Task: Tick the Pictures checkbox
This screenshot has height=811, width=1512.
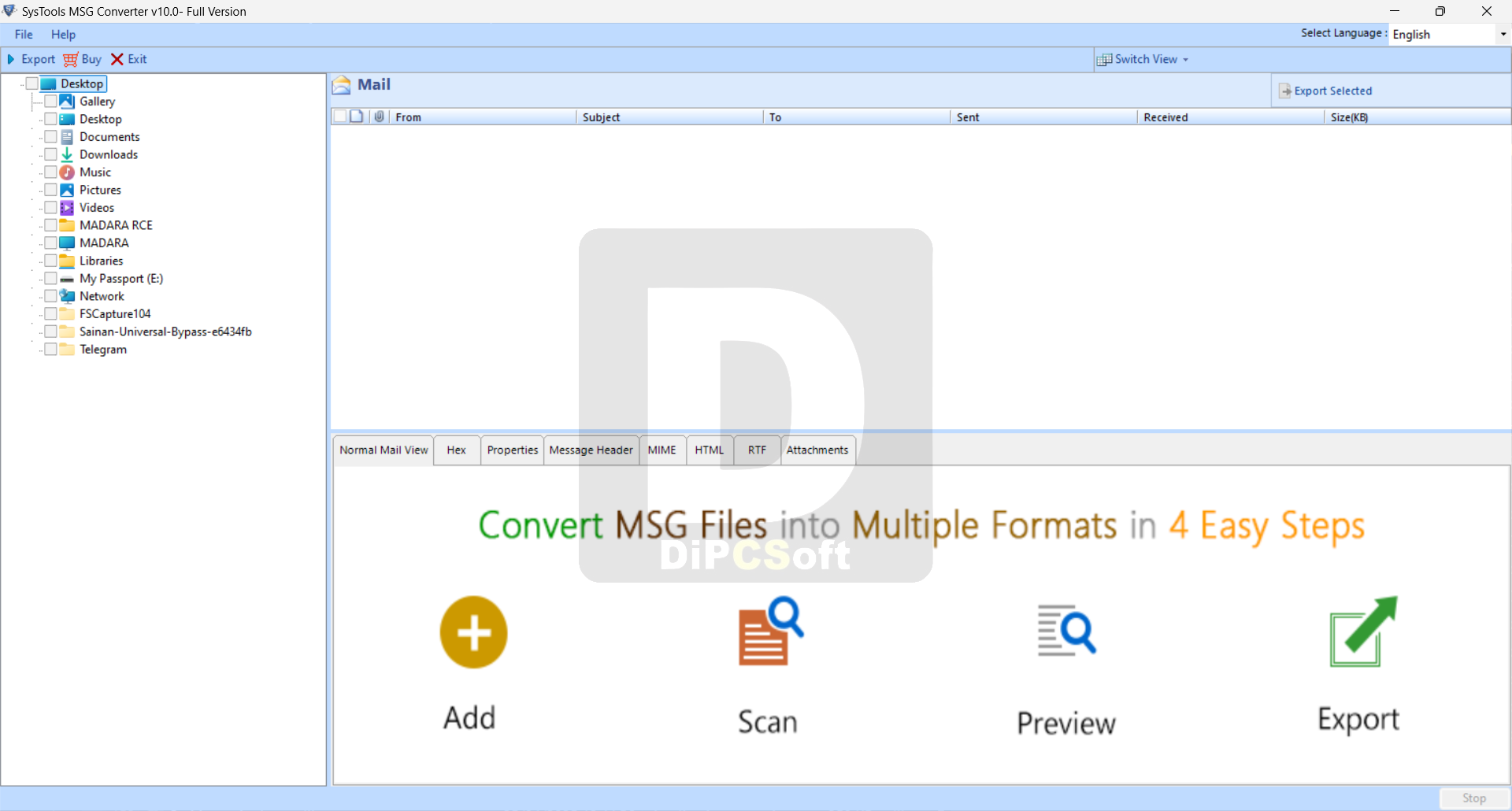Action: click(50, 190)
